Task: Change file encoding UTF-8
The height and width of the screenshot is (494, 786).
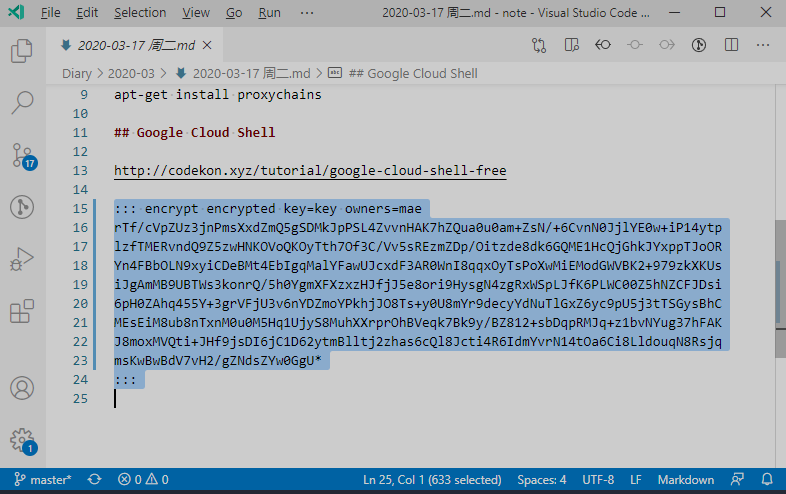Action: [598, 479]
